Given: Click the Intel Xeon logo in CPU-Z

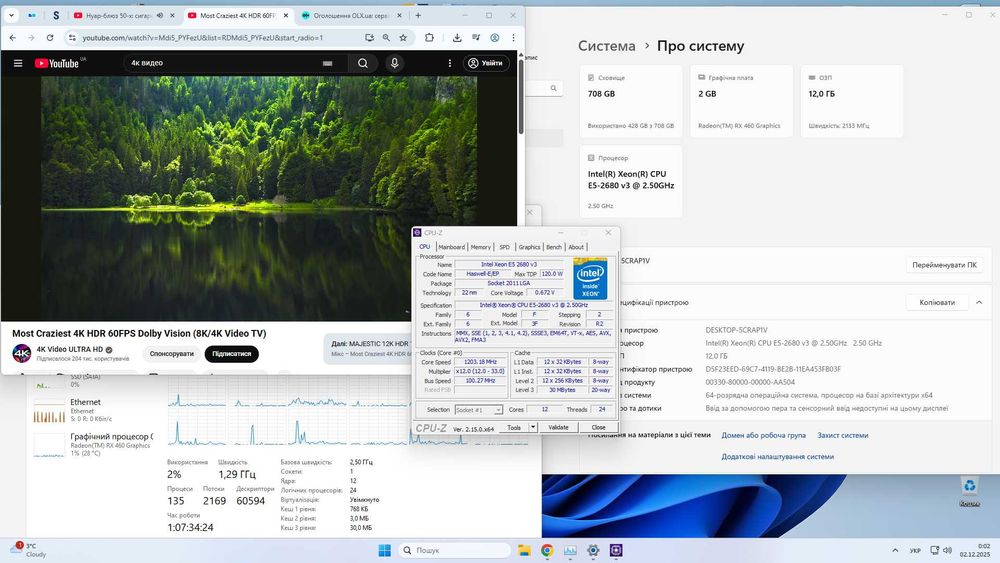Looking at the screenshot, I should [x=590, y=279].
